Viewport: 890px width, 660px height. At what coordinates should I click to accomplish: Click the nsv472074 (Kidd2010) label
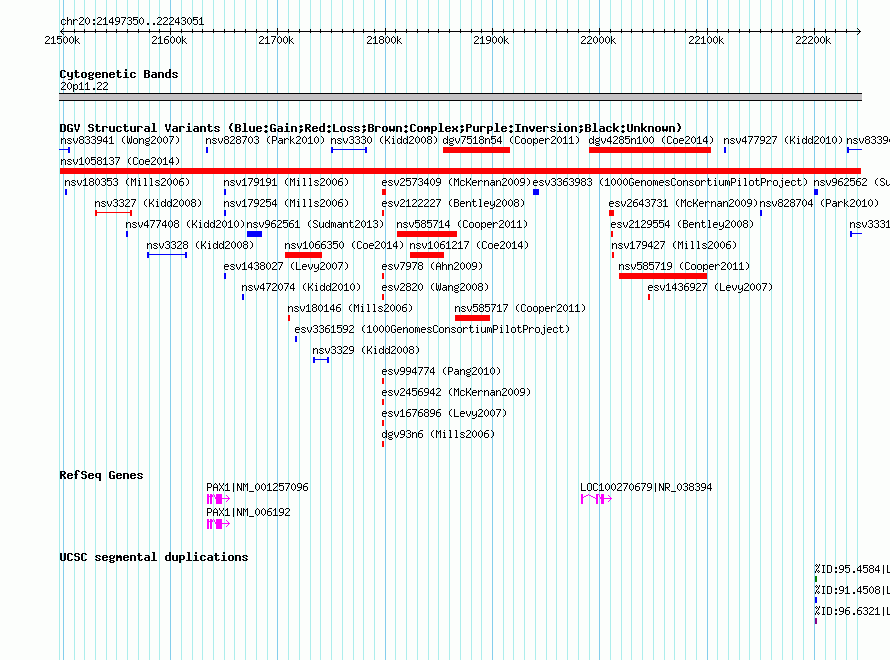[301, 287]
